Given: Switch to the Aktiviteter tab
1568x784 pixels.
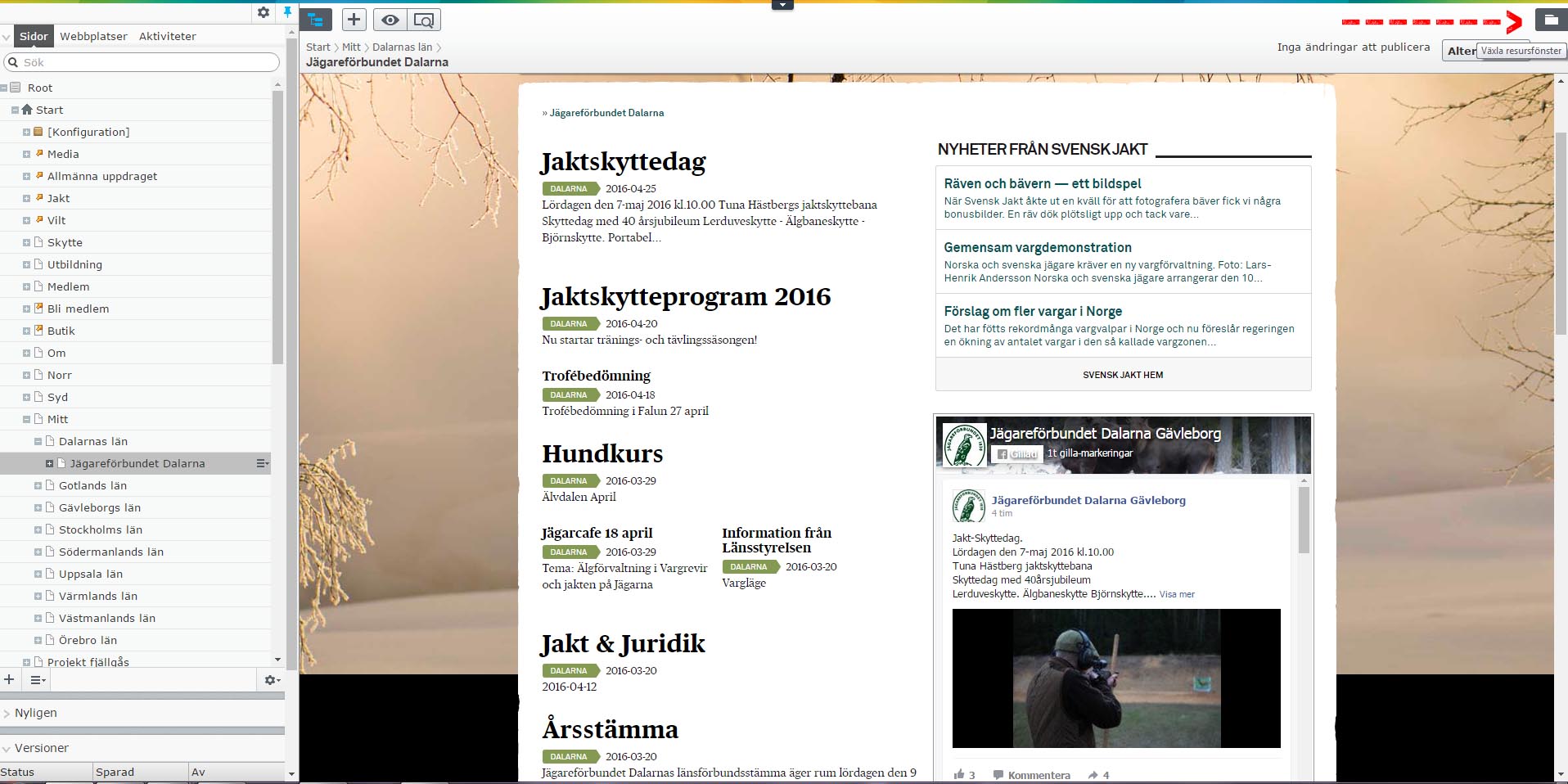Looking at the screenshot, I should [x=168, y=36].
